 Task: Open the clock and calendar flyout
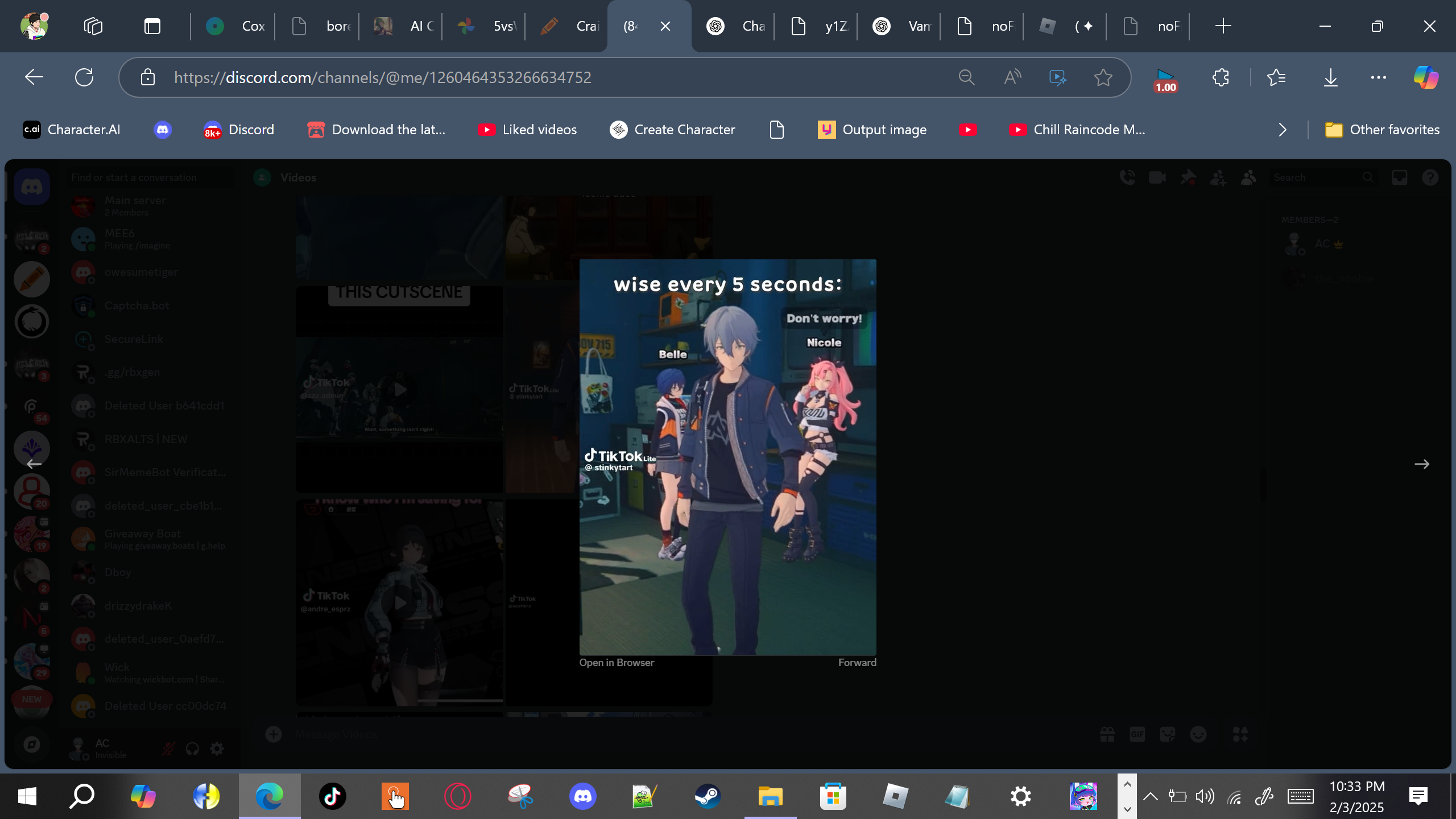[1357, 796]
